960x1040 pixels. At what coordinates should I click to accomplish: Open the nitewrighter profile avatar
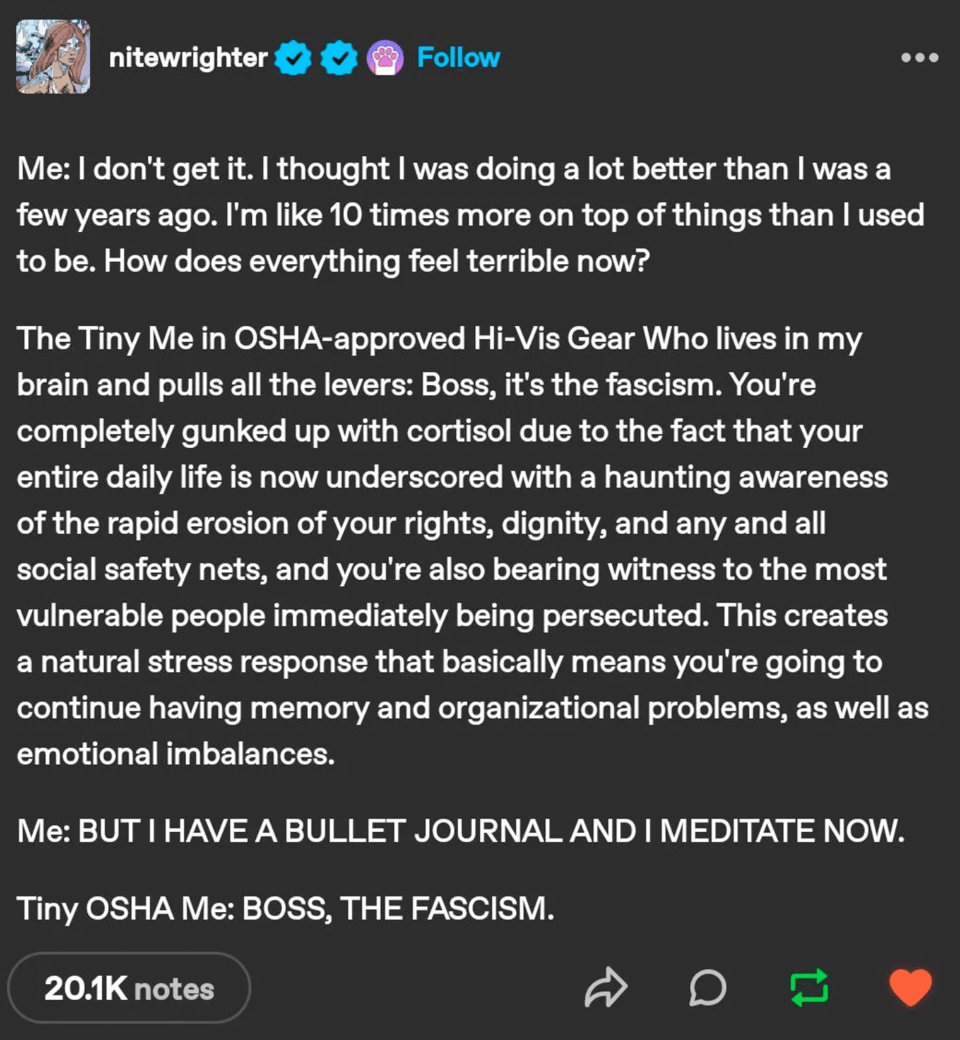click(53, 57)
